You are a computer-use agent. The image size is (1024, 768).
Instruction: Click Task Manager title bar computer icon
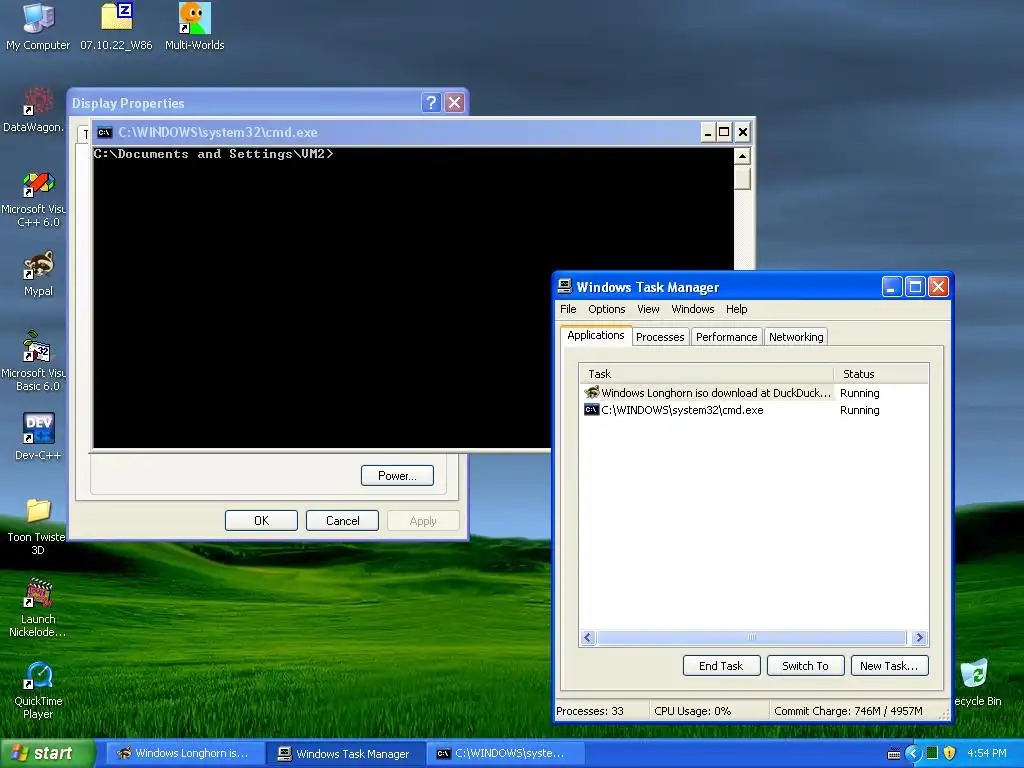pos(564,287)
